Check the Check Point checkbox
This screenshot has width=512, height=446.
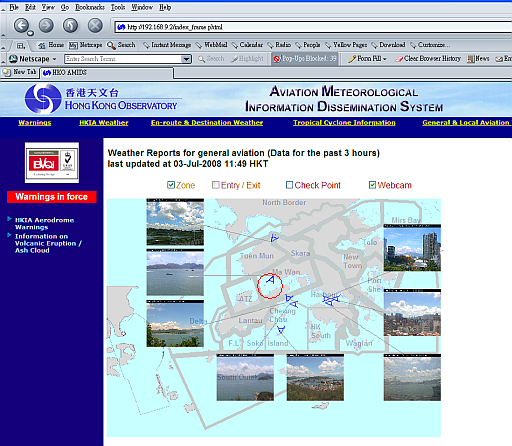[290, 185]
